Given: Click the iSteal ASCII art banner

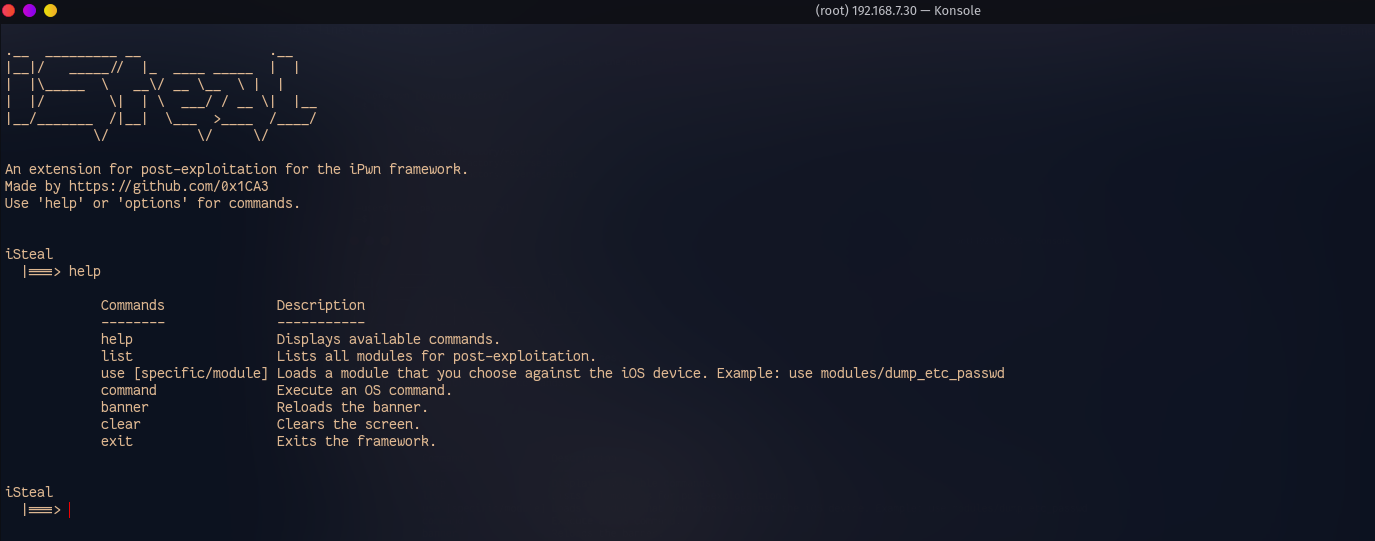Looking at the screenshot, I should tap(161, 93).
